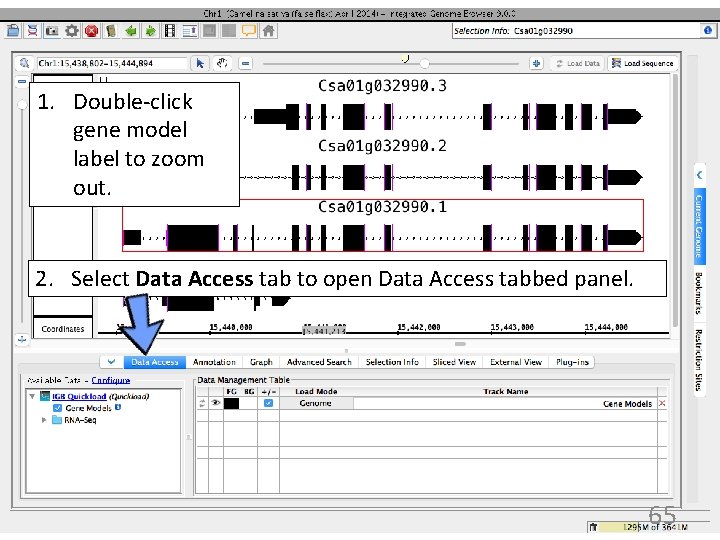The width and height of the screenshot is (720, 540).
Task: Click the horizontal zoom slider thumb
Action: point(425,63)
